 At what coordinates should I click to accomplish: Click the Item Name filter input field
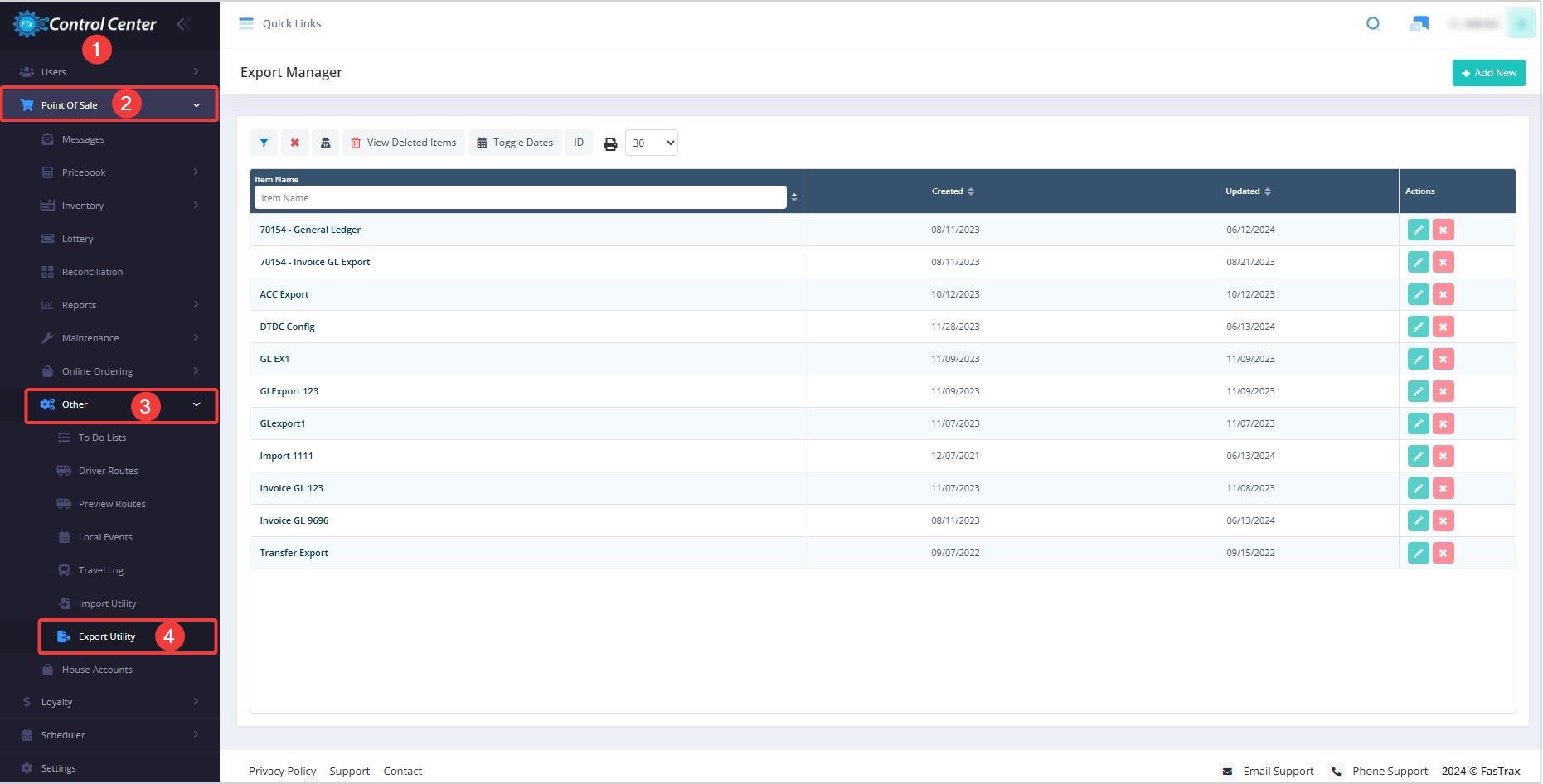[520, 198]
